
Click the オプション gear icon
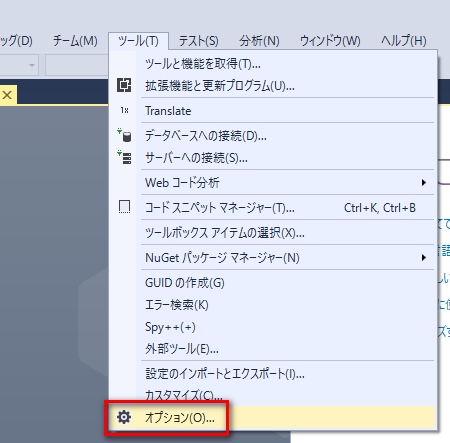tap(124, 417)
